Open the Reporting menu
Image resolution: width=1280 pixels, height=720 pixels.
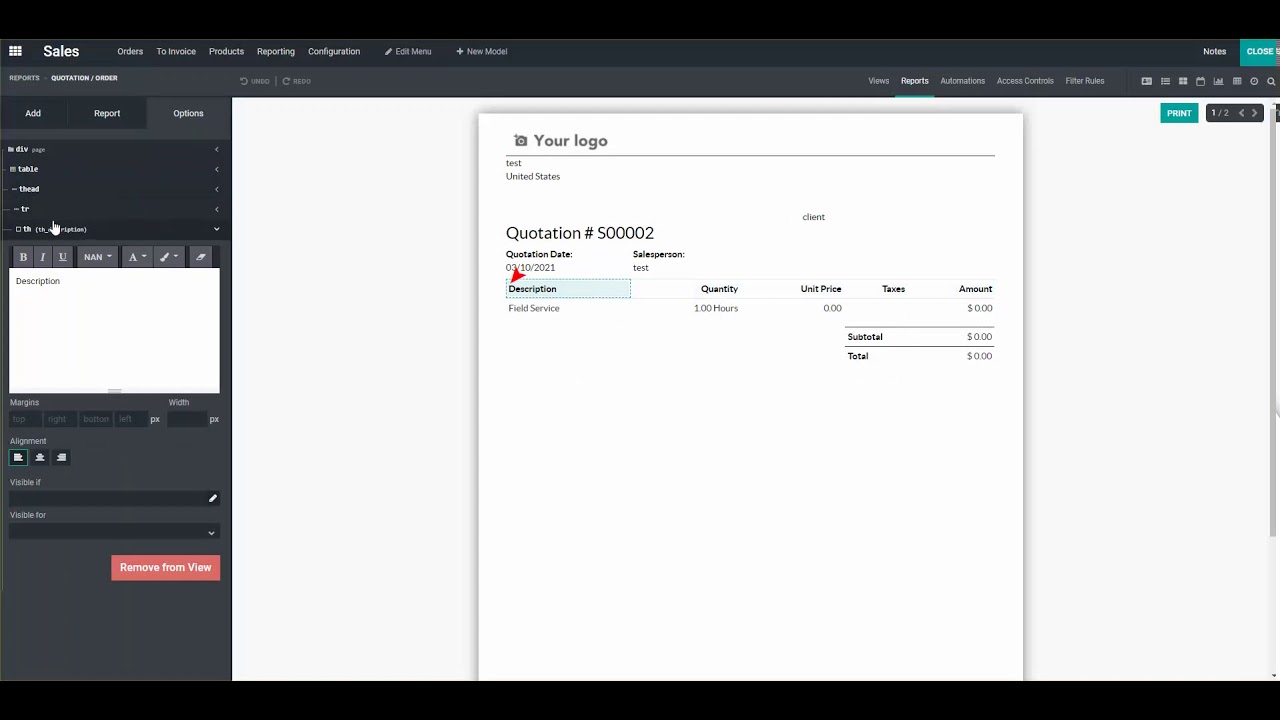pos(276,51)
